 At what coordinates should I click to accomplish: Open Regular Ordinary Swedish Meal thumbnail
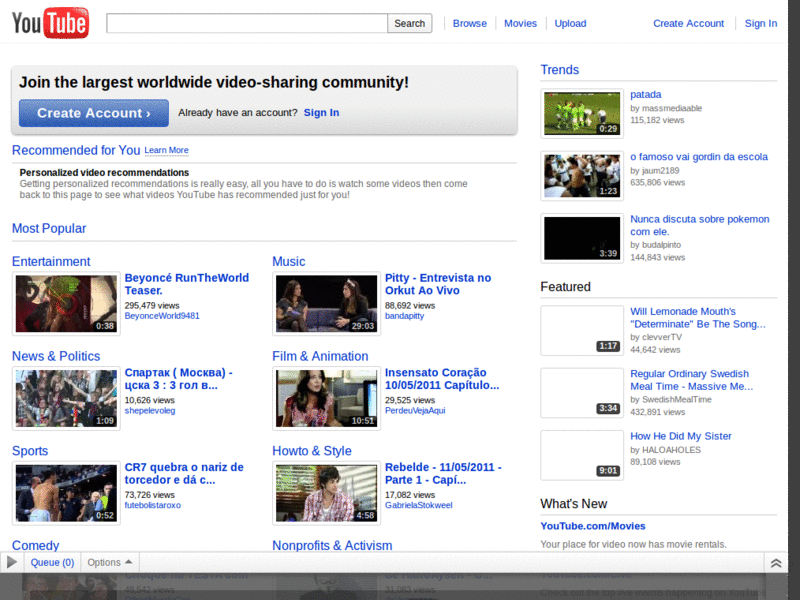[x=582, y=393]
